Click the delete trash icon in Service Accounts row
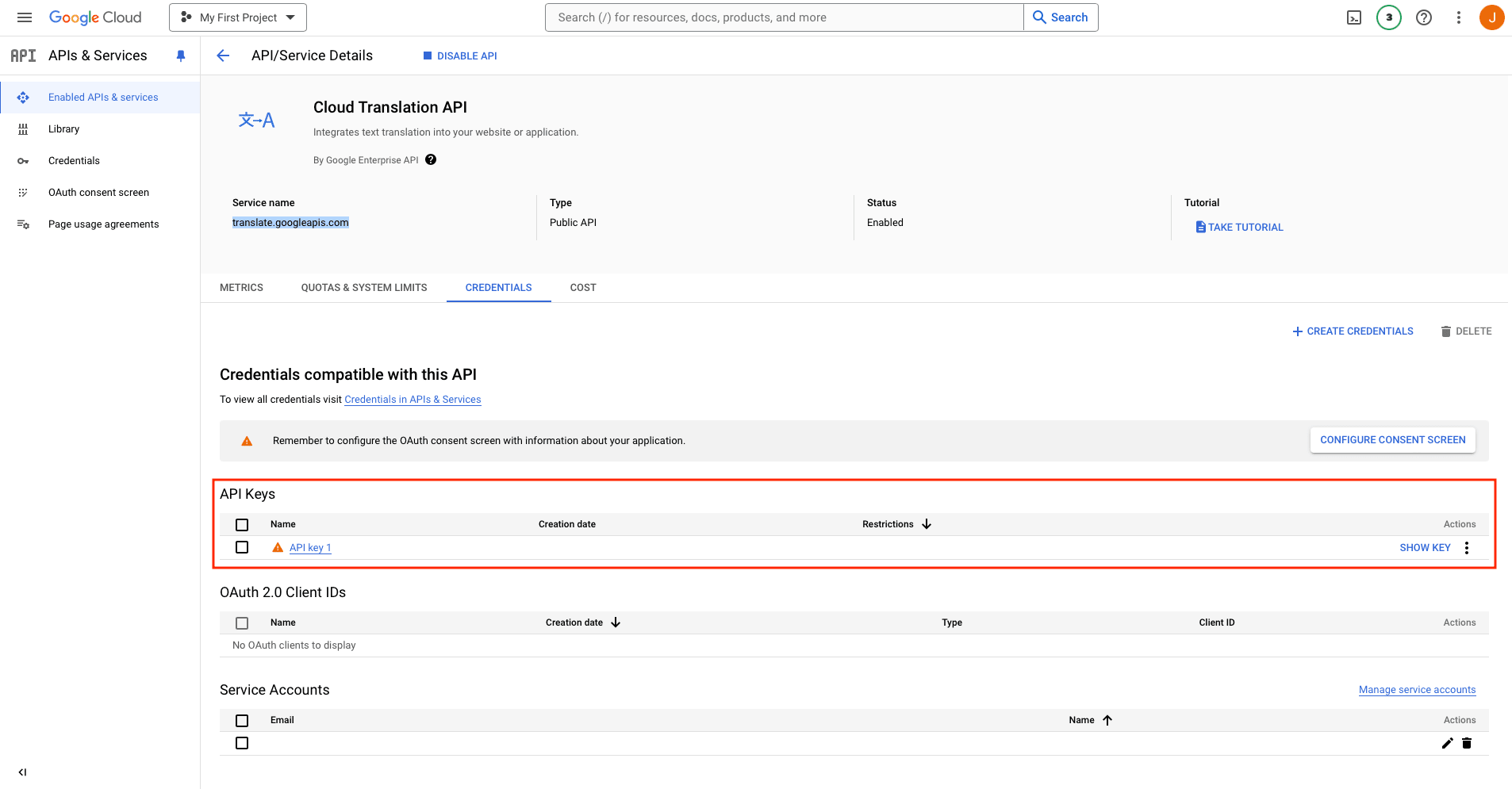 (x=1467, y=743)
